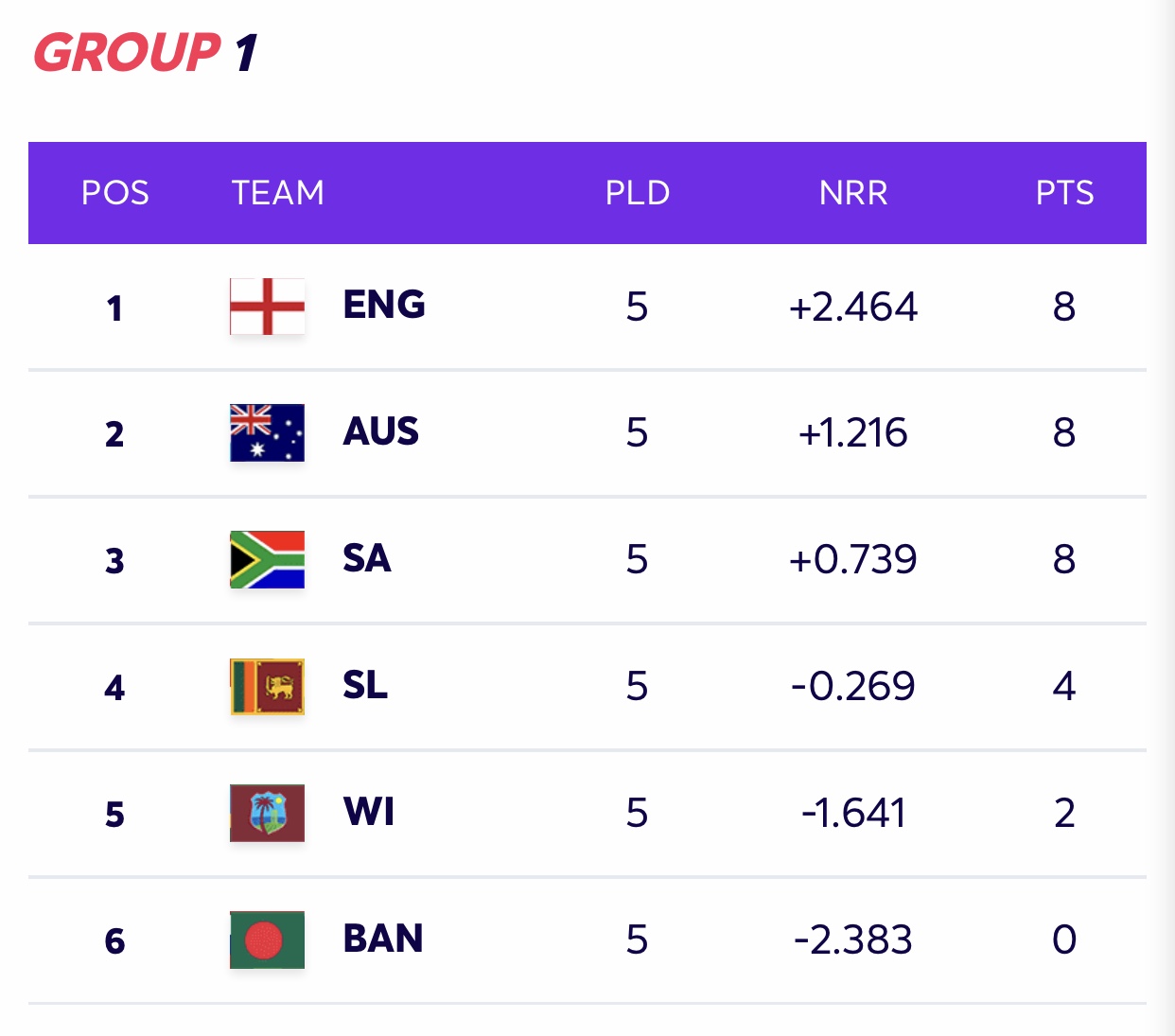Select the WI team name
Viewport: 1175px width, 1036px height.
pos(369,813)
